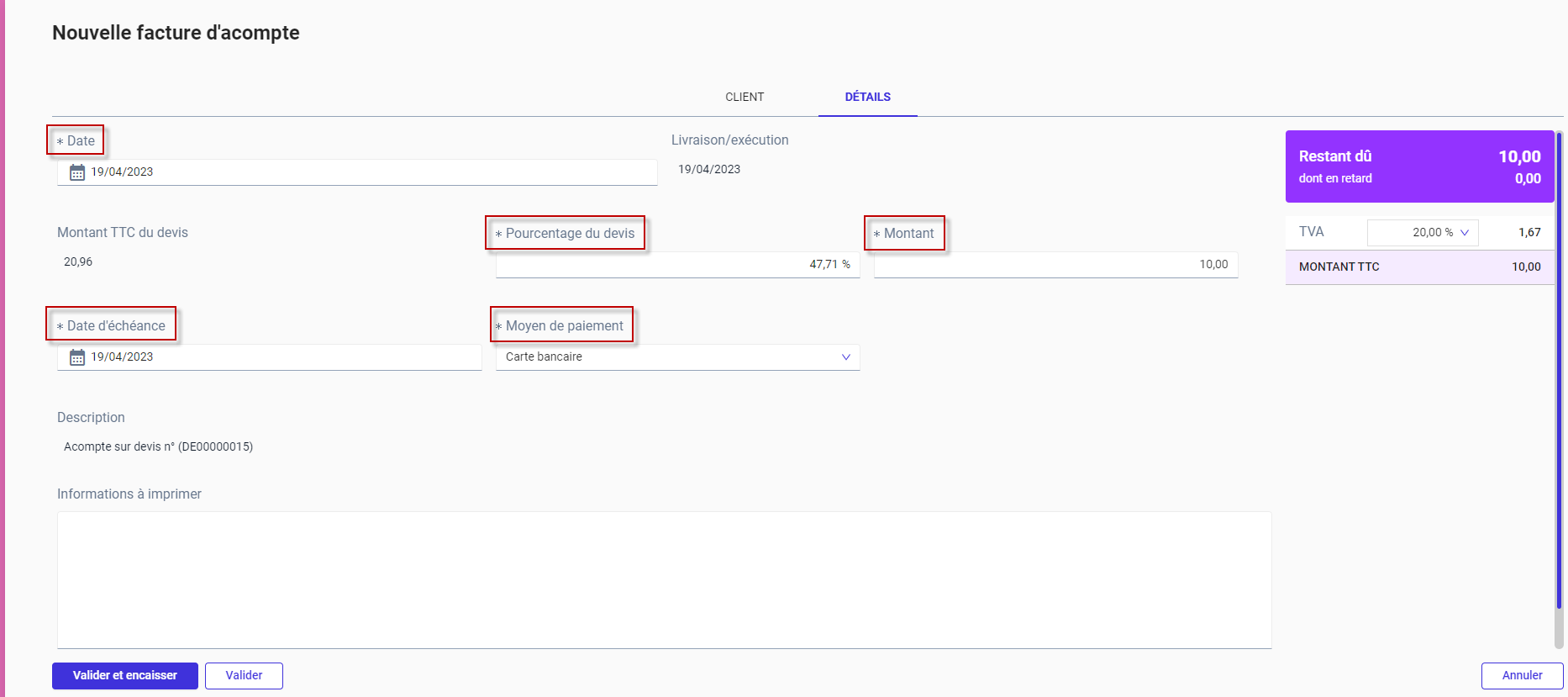Select the DÉTAILS tab
Viewport: 1568px width, 697px height.
pos(867,97)
